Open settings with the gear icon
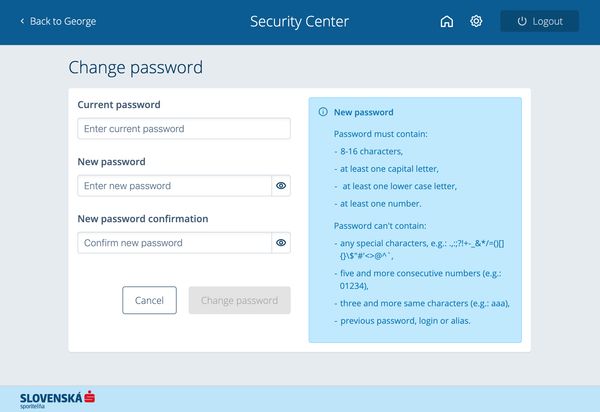Image resolution: width=600 pixels, height=412 pixels. [476, 21]
